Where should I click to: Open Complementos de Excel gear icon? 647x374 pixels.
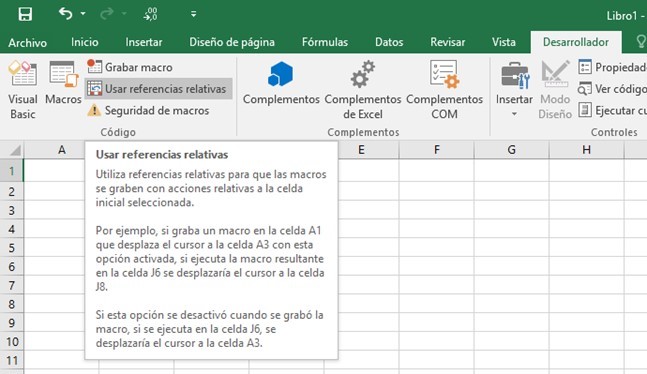[362, 74]
